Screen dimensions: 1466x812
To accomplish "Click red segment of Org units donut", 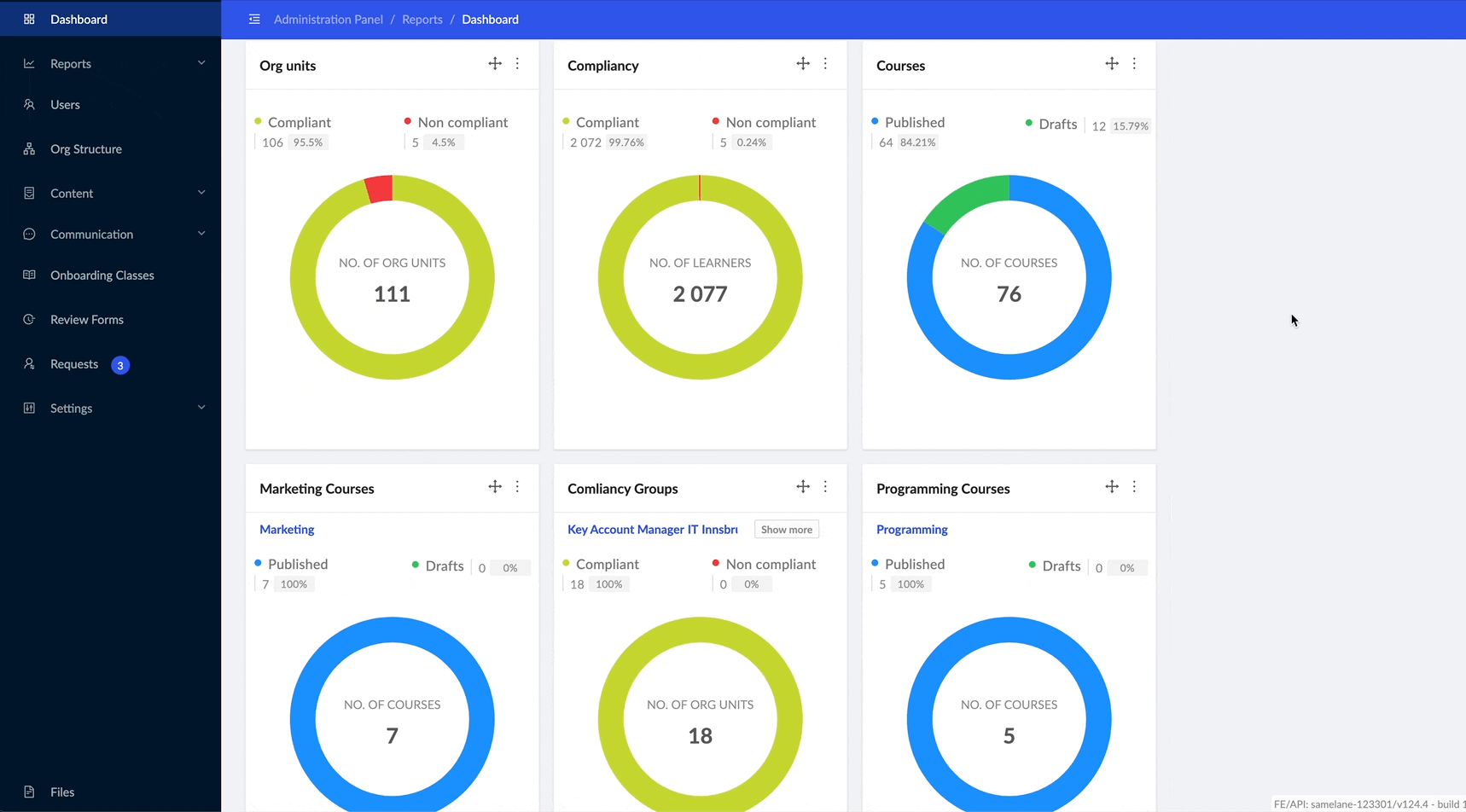I will click(380, 189).
